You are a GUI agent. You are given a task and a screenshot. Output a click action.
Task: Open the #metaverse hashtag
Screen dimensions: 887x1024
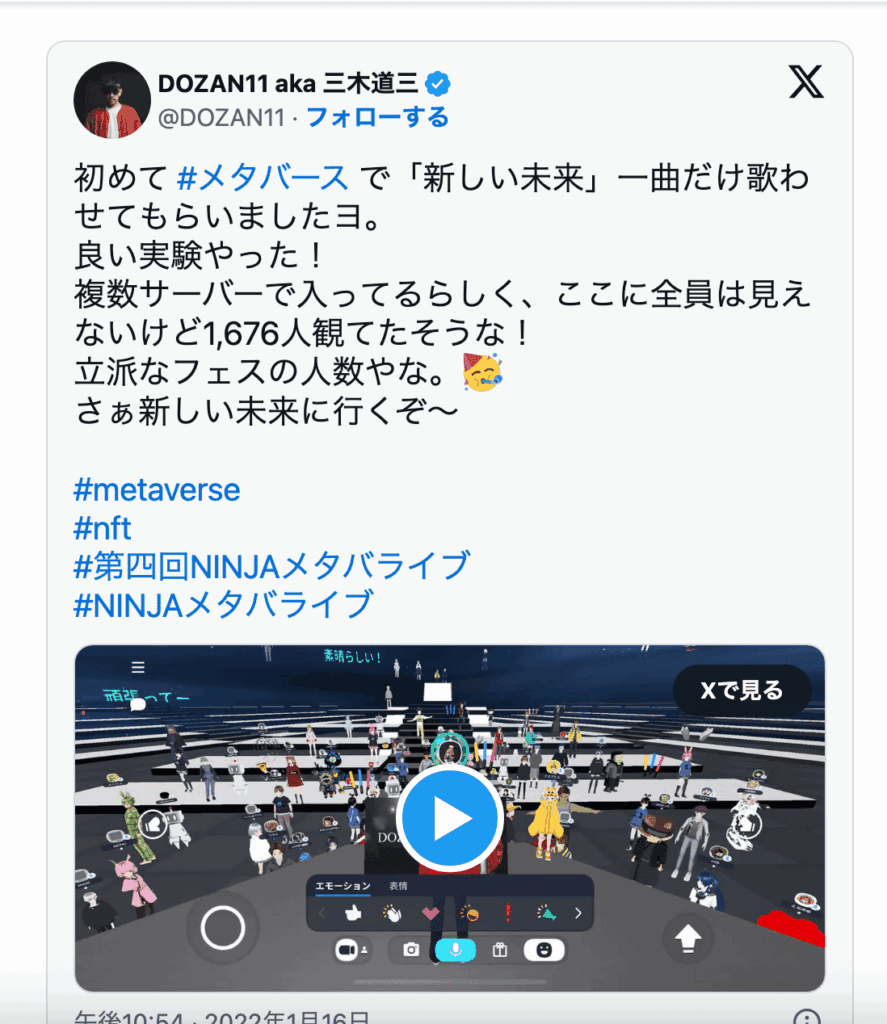[157, 490]
